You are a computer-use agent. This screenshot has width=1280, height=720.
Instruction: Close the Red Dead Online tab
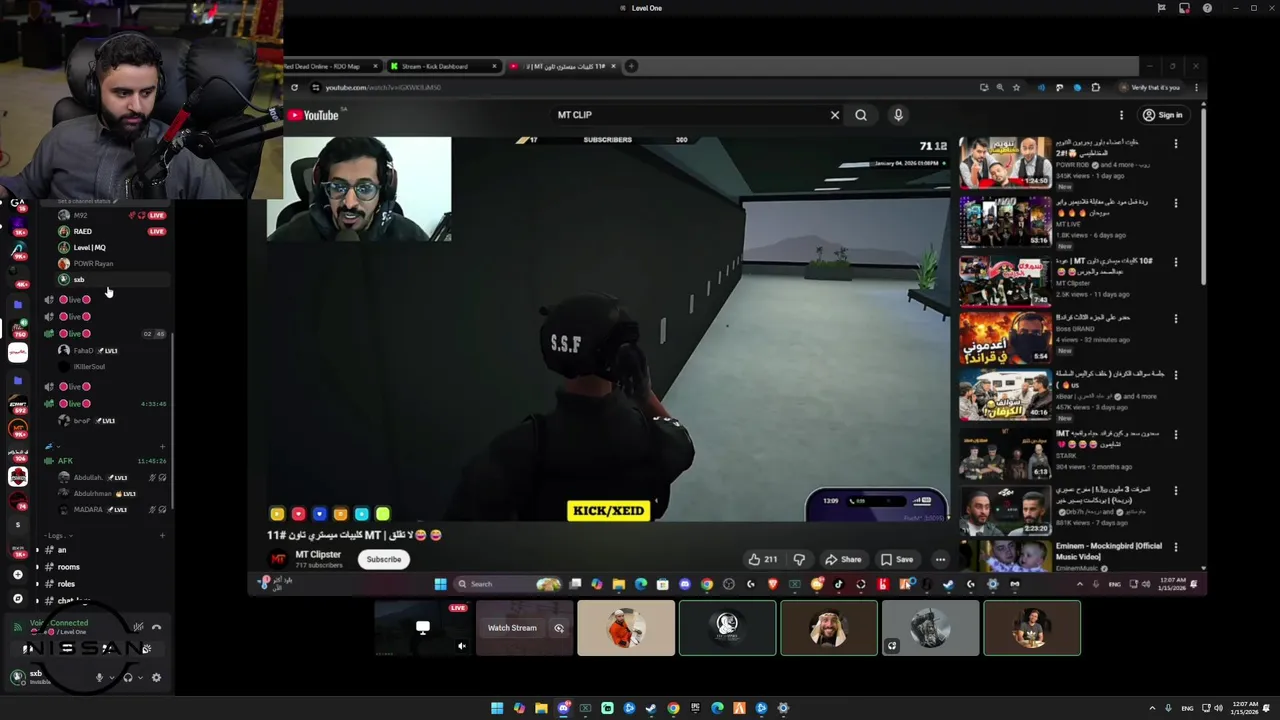(375, 66)
